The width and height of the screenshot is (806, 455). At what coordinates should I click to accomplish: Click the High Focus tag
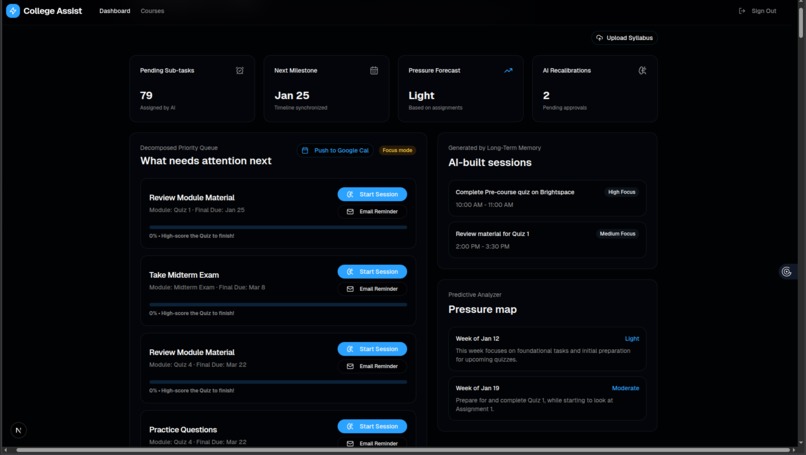pos(621,192)
